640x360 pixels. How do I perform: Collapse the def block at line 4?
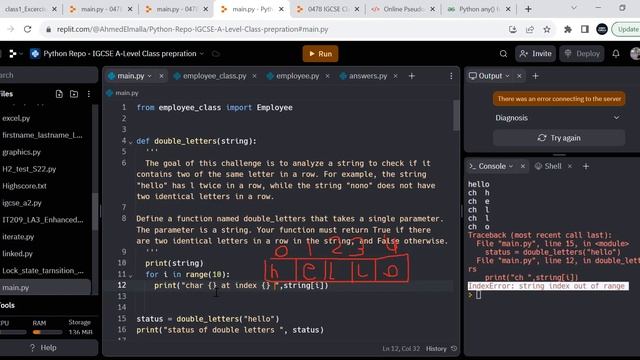point(131,142)
